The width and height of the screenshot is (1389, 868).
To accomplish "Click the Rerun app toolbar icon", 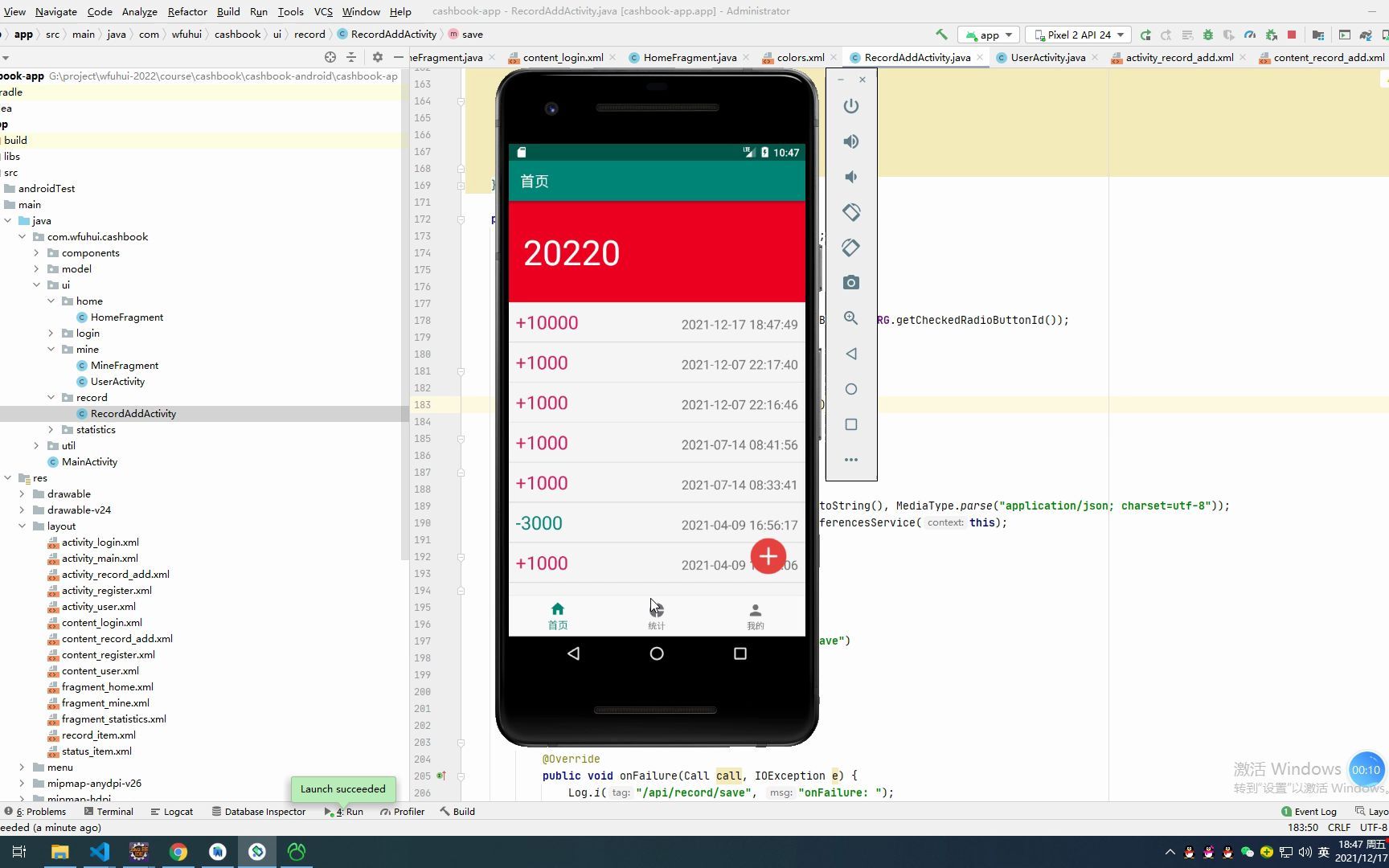I will pos(1145,35).
